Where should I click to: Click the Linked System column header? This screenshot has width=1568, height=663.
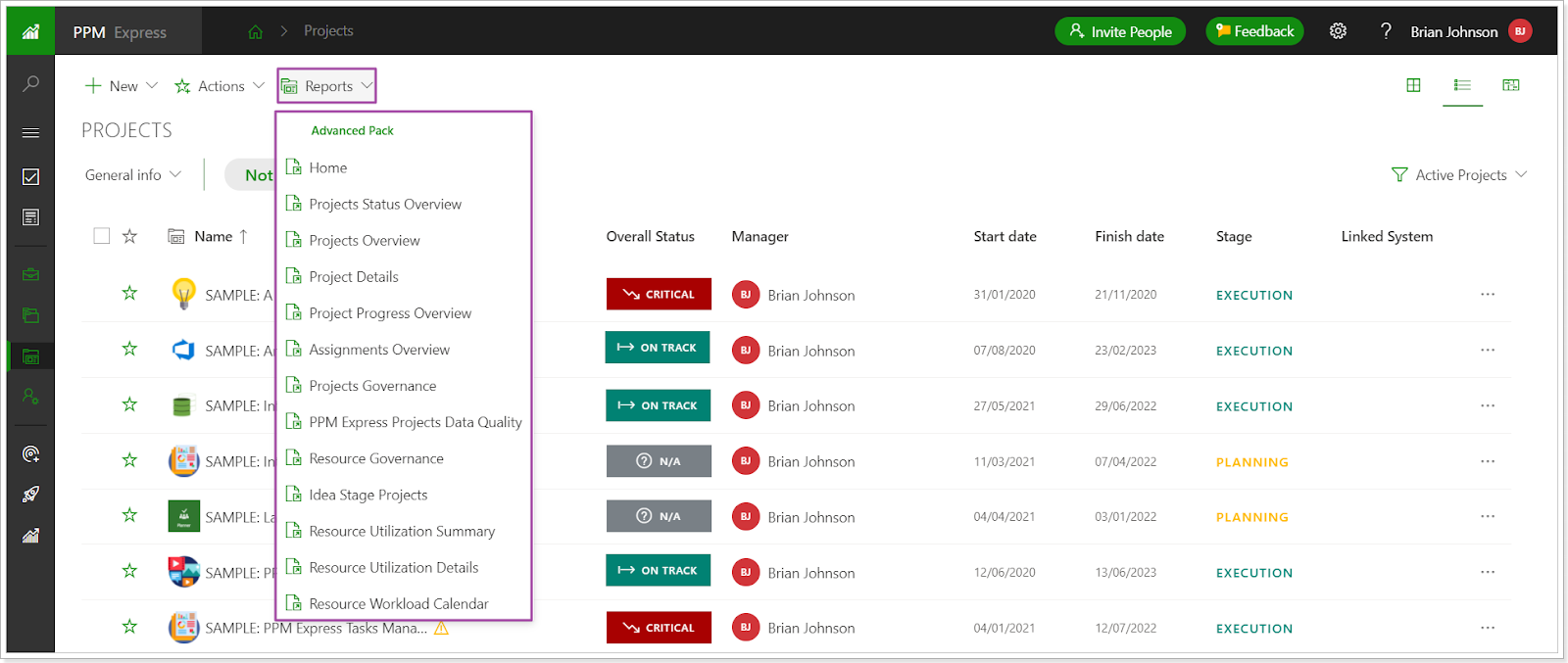pos(1387,236)
